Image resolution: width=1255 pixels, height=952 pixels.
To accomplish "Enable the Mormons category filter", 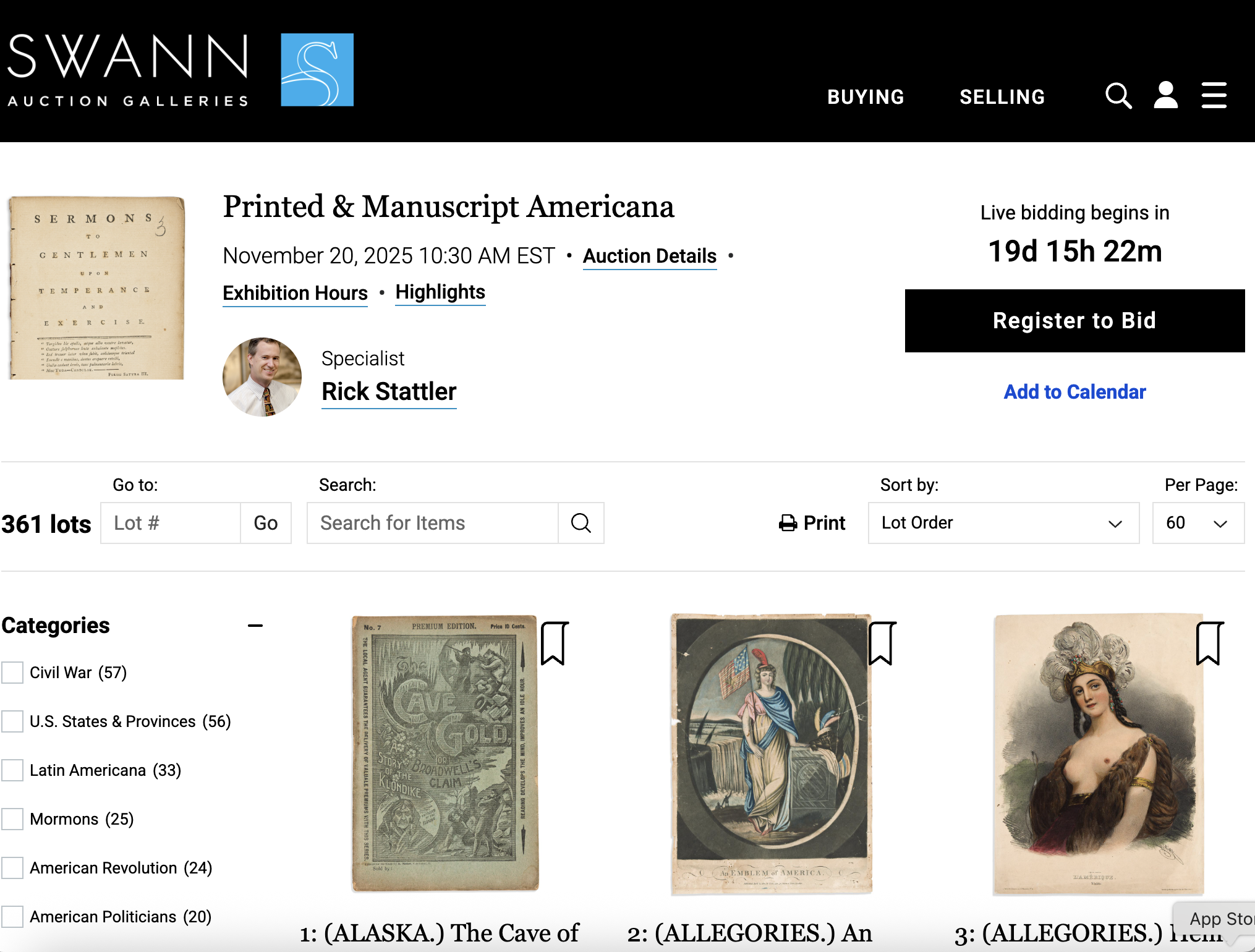I will [x=12, y=819].
